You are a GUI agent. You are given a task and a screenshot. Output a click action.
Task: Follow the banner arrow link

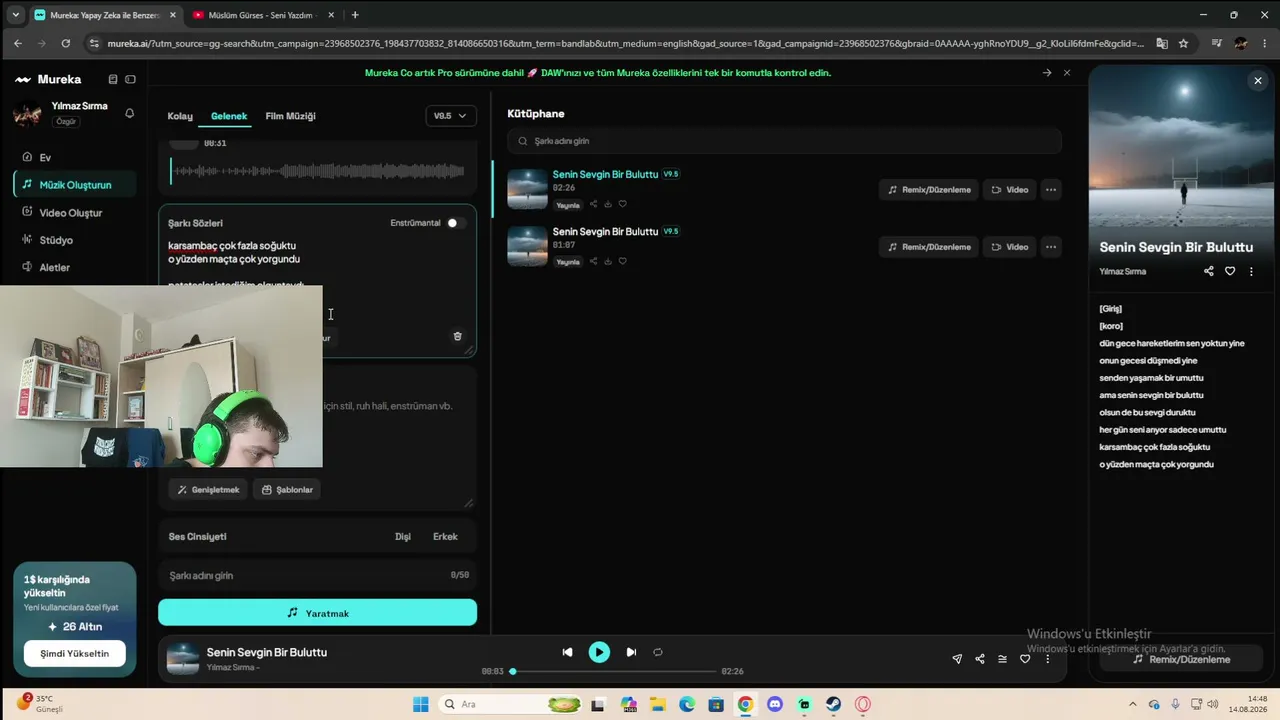[1047, 73]
